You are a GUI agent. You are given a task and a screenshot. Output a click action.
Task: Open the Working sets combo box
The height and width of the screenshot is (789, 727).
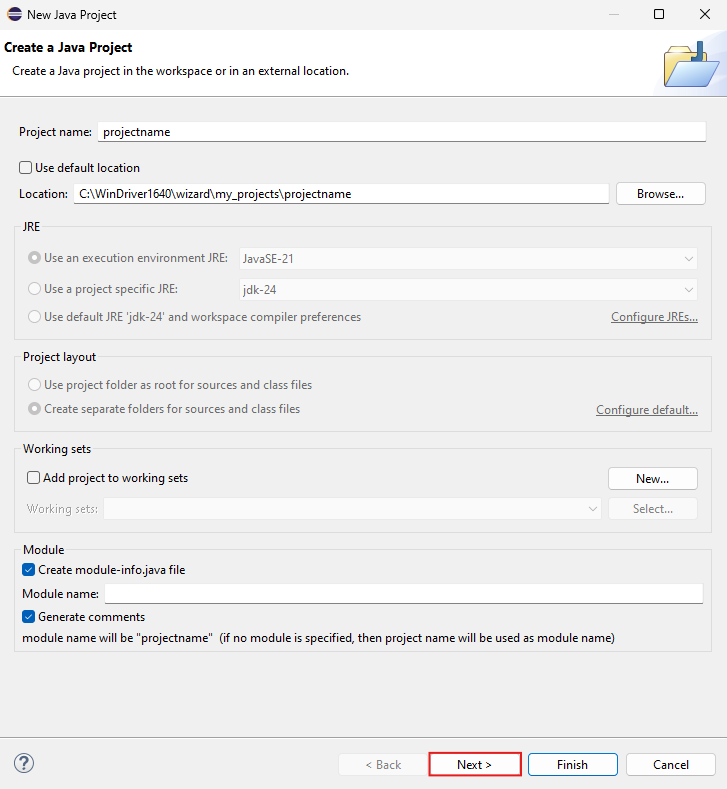[352, 509]
